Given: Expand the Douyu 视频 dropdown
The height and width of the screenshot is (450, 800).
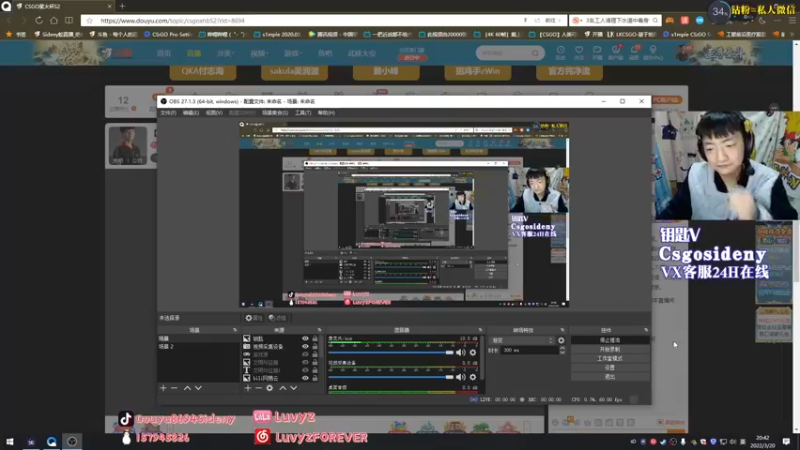Looking at the screenshot, I should [259, 53].
